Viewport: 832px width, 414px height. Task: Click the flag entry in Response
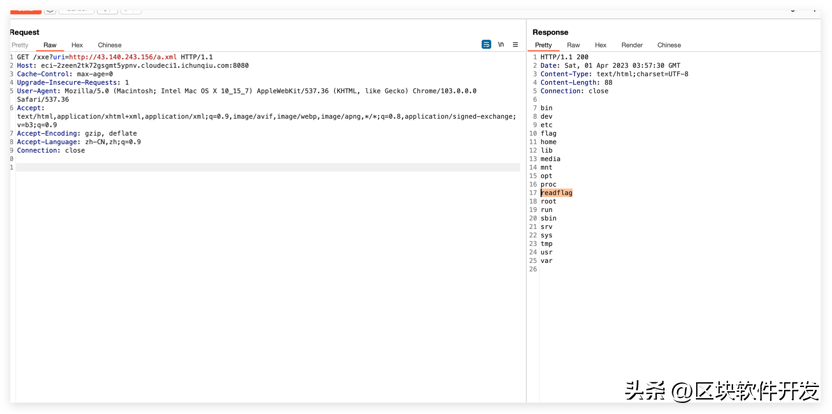(549, 133)
